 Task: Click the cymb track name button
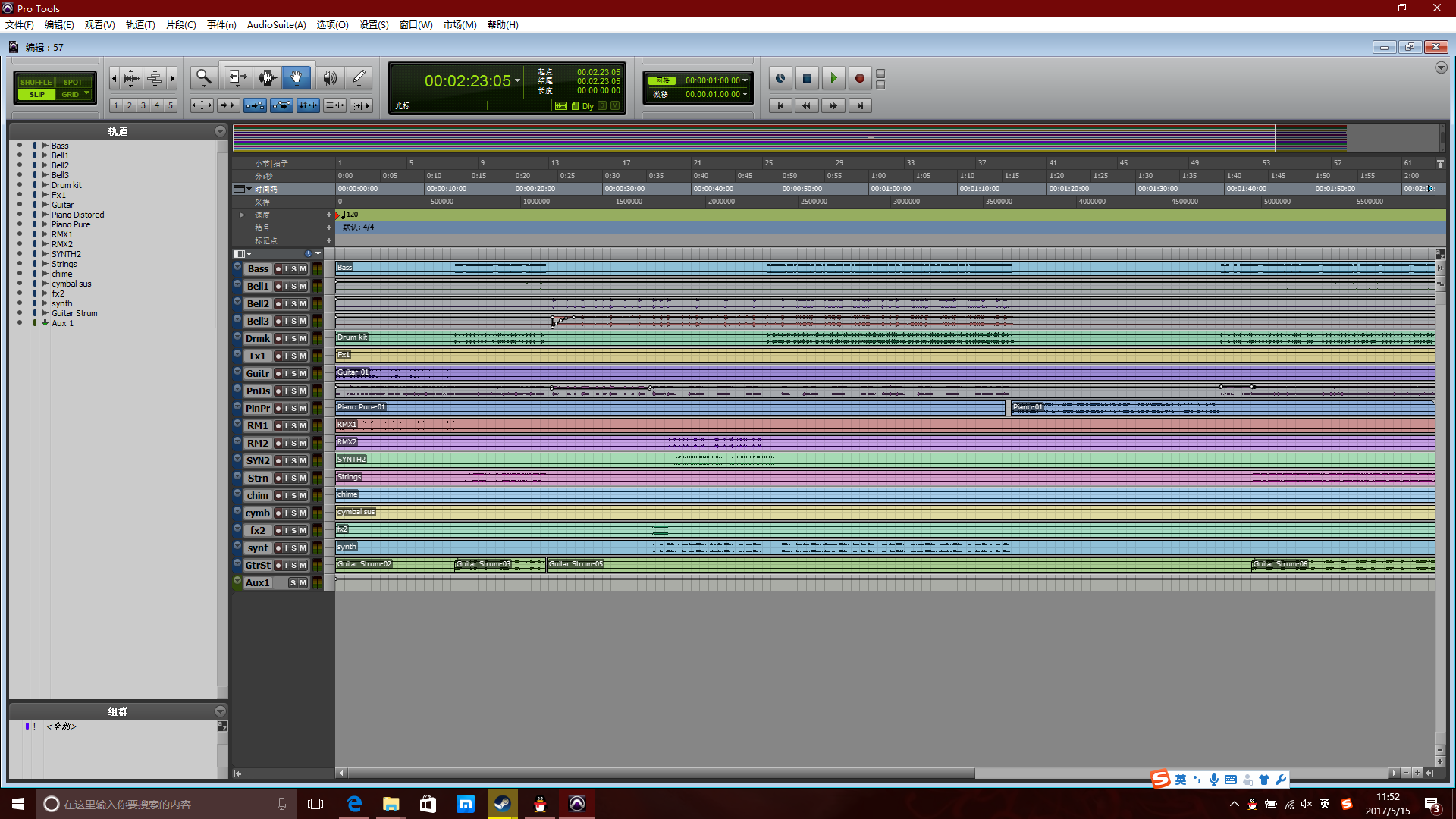pos(258,513)
